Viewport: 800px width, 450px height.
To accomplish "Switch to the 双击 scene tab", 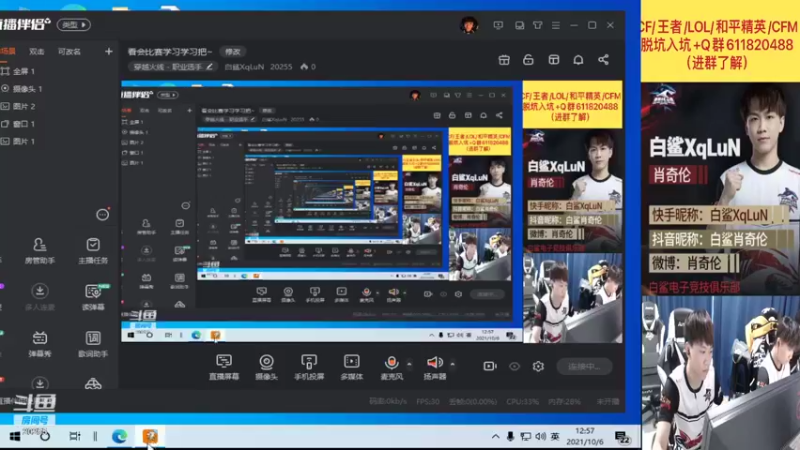I will coord(37,52).
